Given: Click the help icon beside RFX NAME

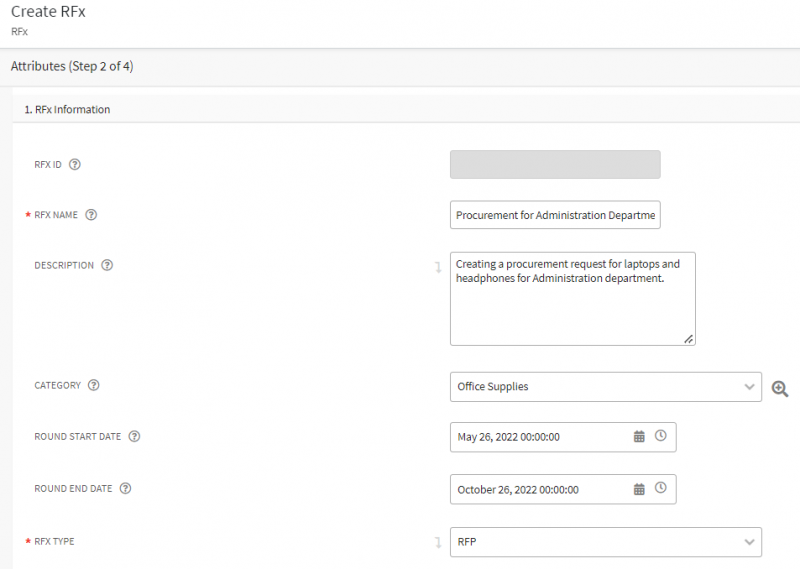Looking at the screenshot, I should 91,215.
